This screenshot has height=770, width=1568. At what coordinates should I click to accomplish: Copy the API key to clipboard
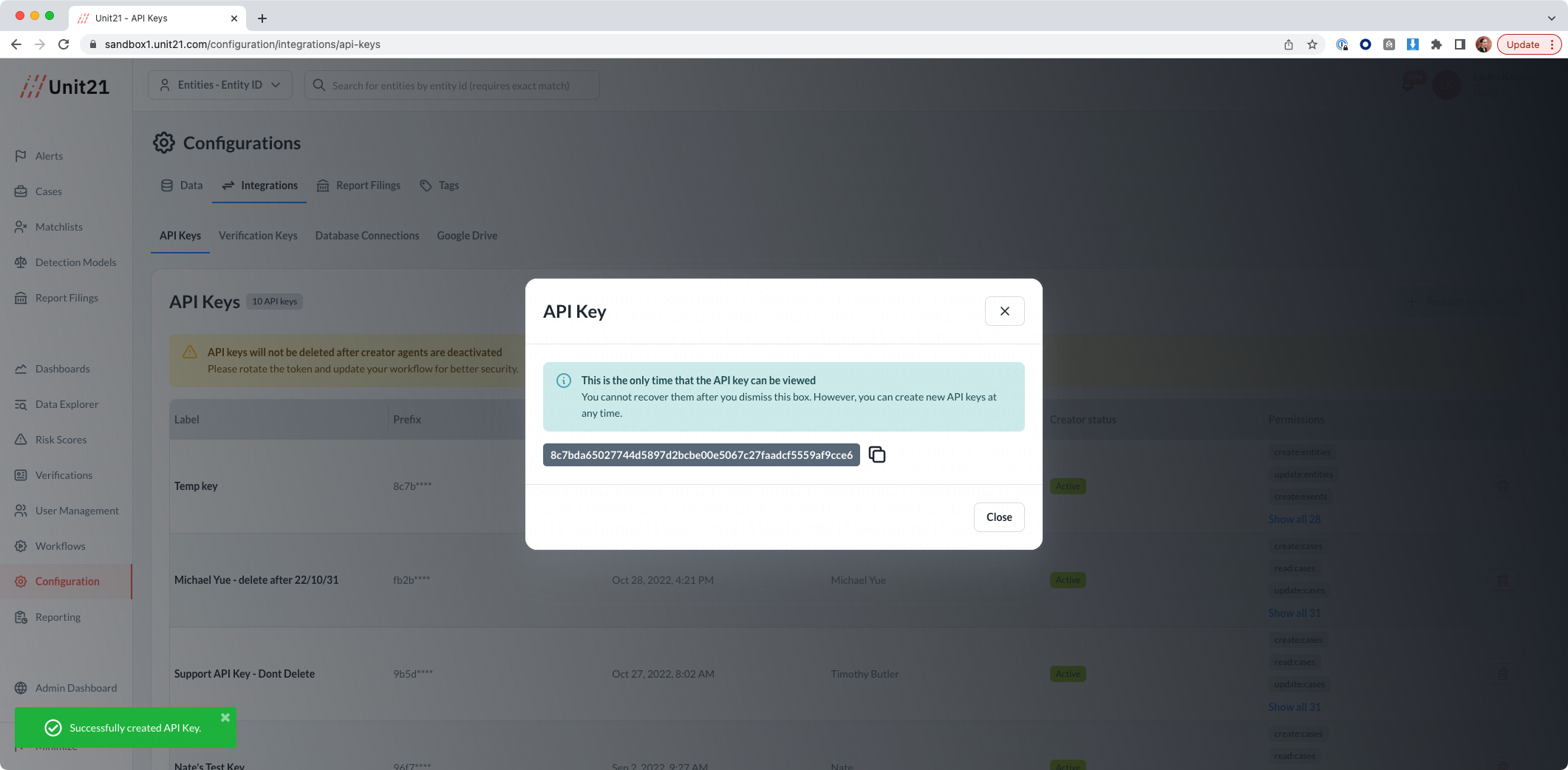[x=877, y=454]
